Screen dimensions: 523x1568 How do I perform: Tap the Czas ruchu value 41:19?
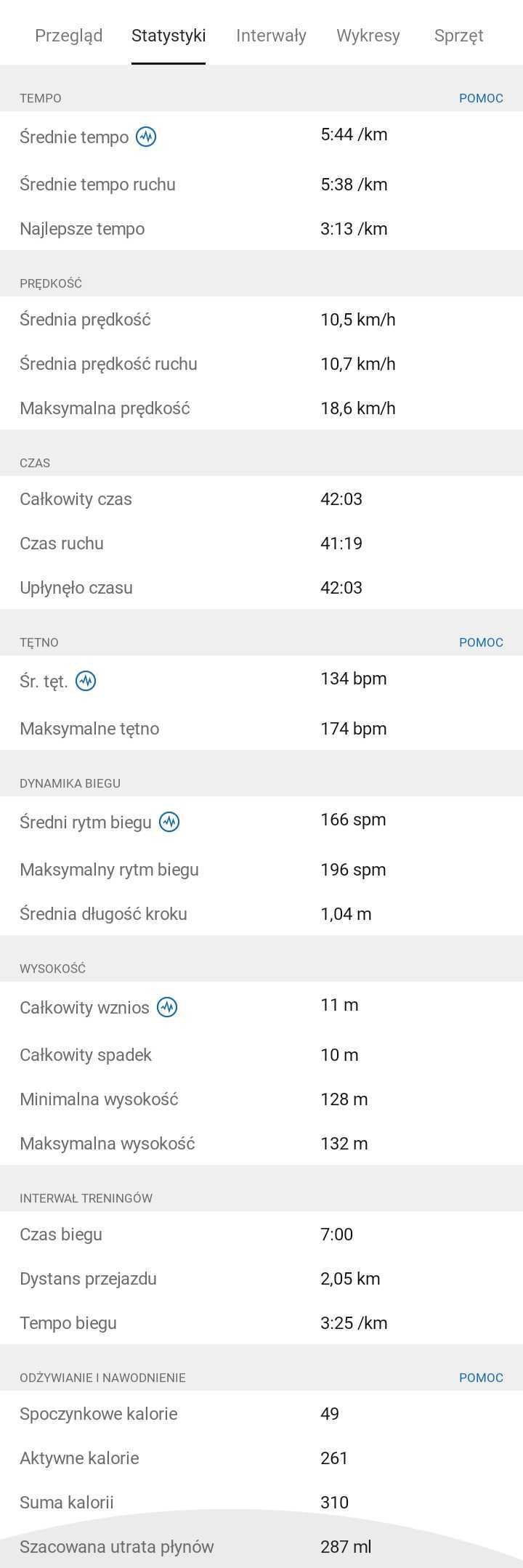pos(341,543)
